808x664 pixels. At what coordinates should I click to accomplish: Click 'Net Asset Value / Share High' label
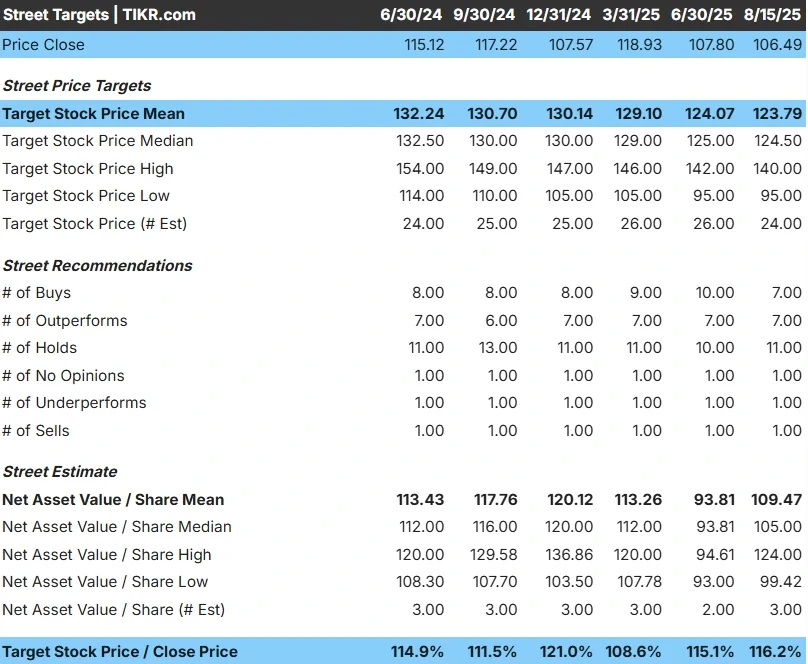(x=107, y=554)
